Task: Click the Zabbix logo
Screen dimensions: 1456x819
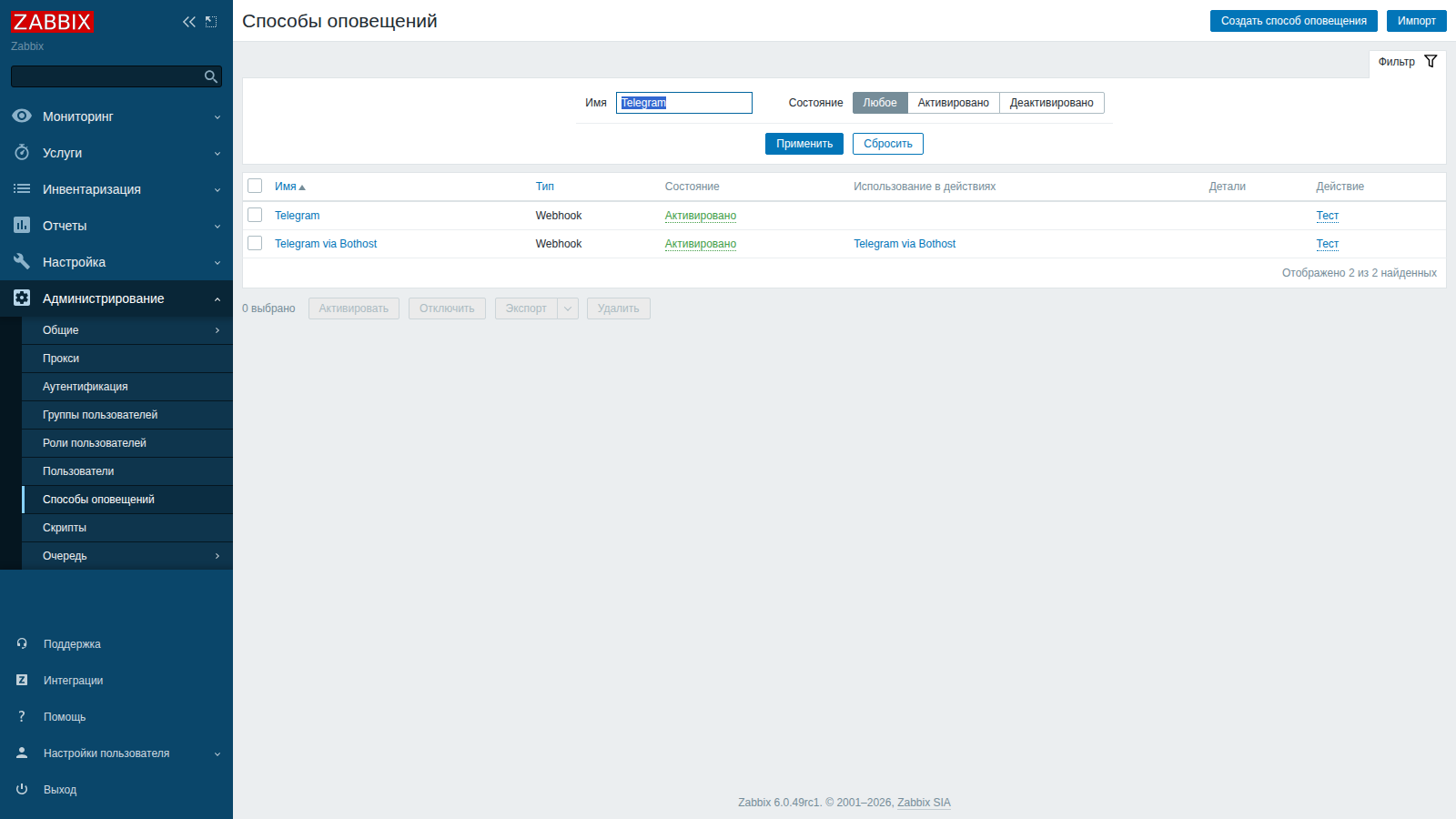Action: coord(52,22)
